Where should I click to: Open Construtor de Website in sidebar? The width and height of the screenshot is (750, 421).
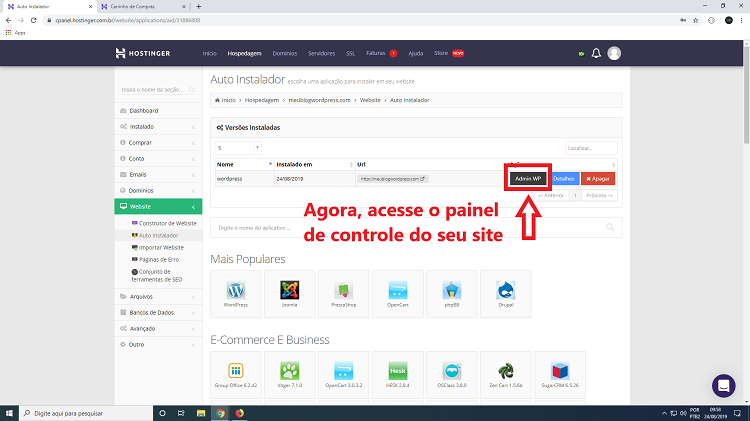164,223
